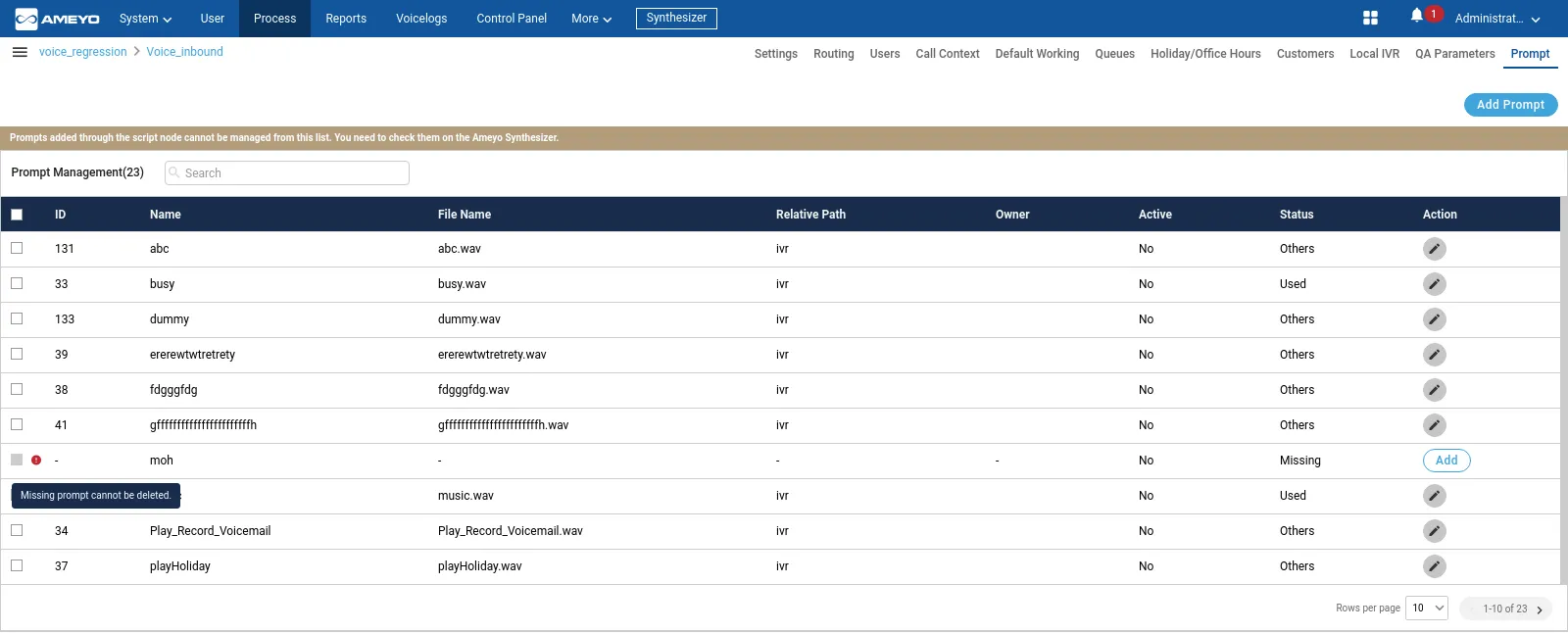The image size is (1568, 633).
Task: Click the red warning icon beside moh
Action: 36,460
